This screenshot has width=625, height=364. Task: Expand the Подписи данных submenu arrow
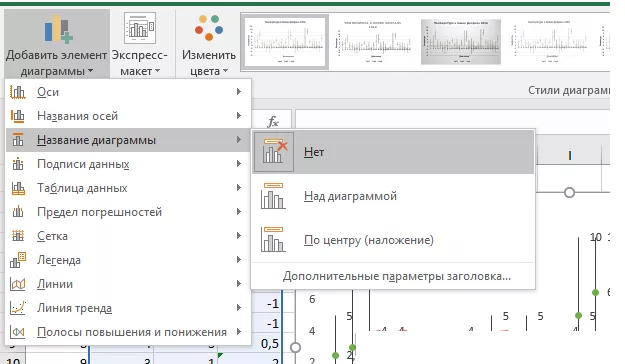pos(239,163)
